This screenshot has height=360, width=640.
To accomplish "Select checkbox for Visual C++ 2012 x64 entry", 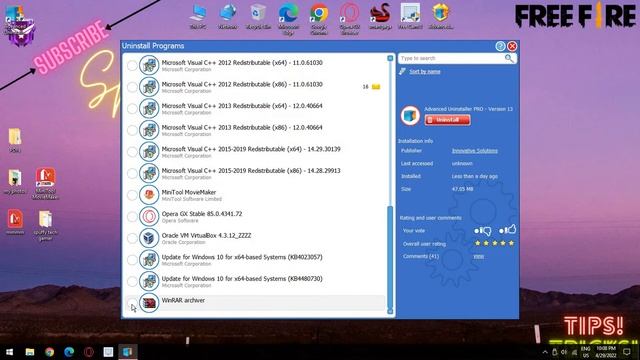I will 132,65.
